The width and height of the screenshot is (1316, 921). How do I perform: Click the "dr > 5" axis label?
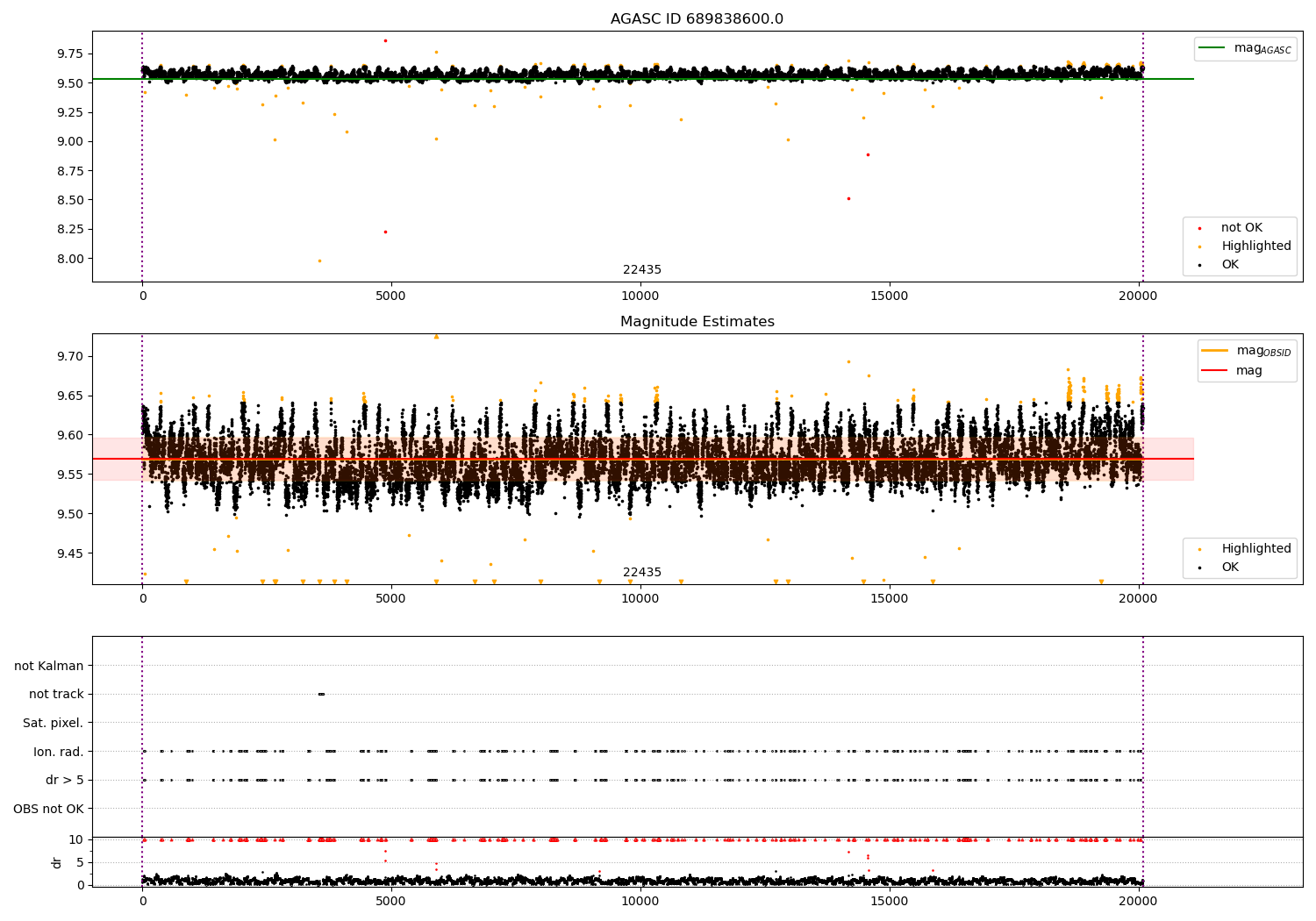coord(65,781)
